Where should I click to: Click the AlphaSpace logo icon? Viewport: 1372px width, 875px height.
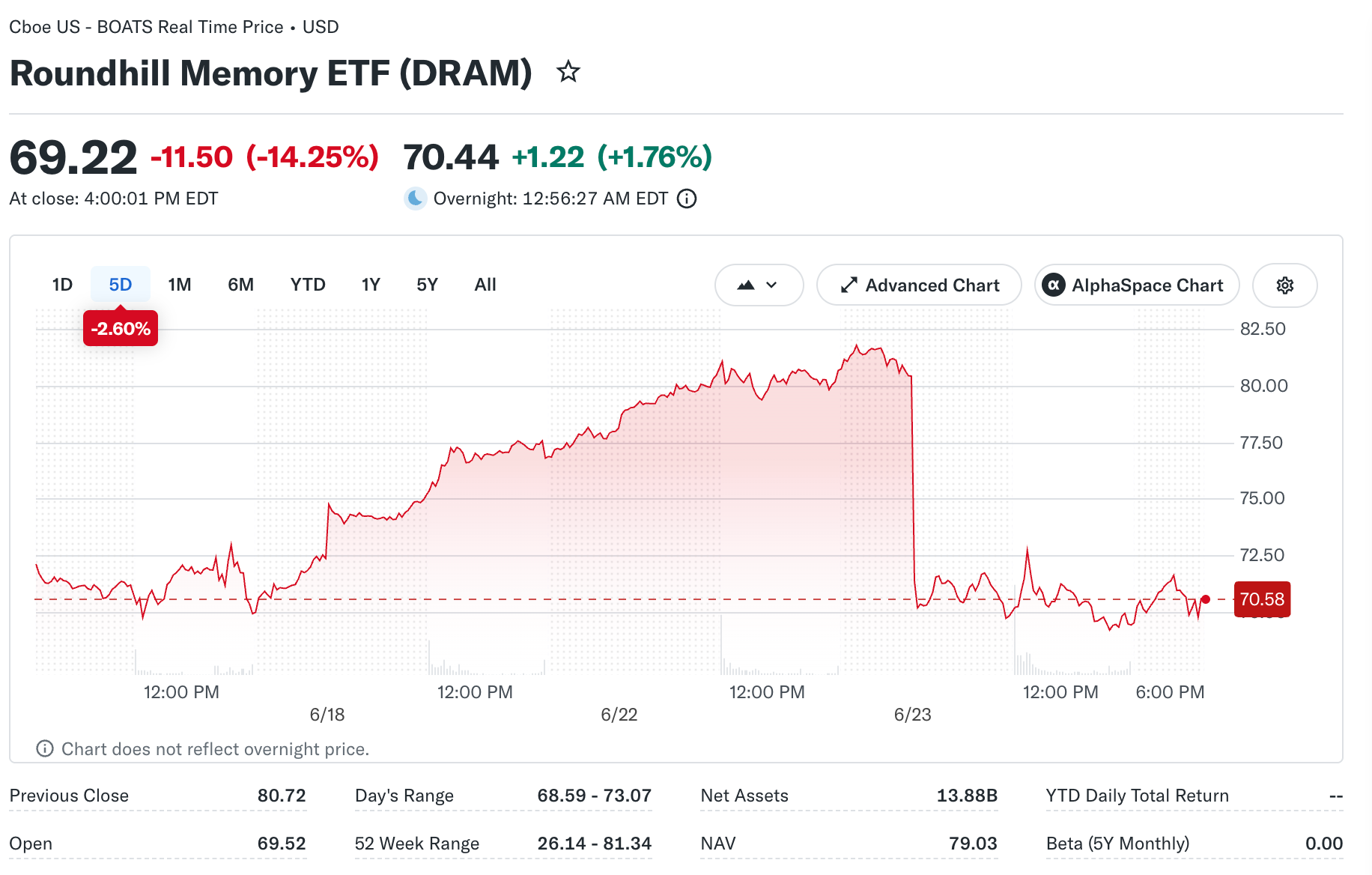pyautogui.click(x=1054, y=285)
